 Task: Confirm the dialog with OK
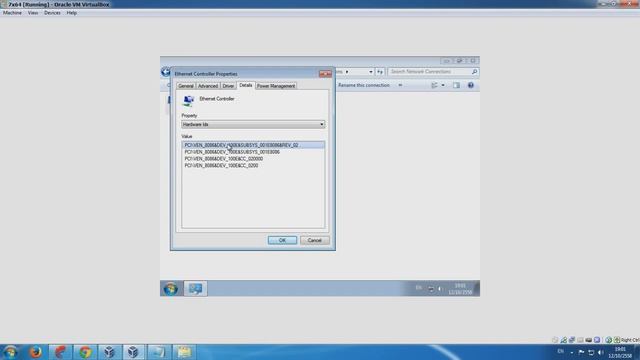(x=282, y=240)
